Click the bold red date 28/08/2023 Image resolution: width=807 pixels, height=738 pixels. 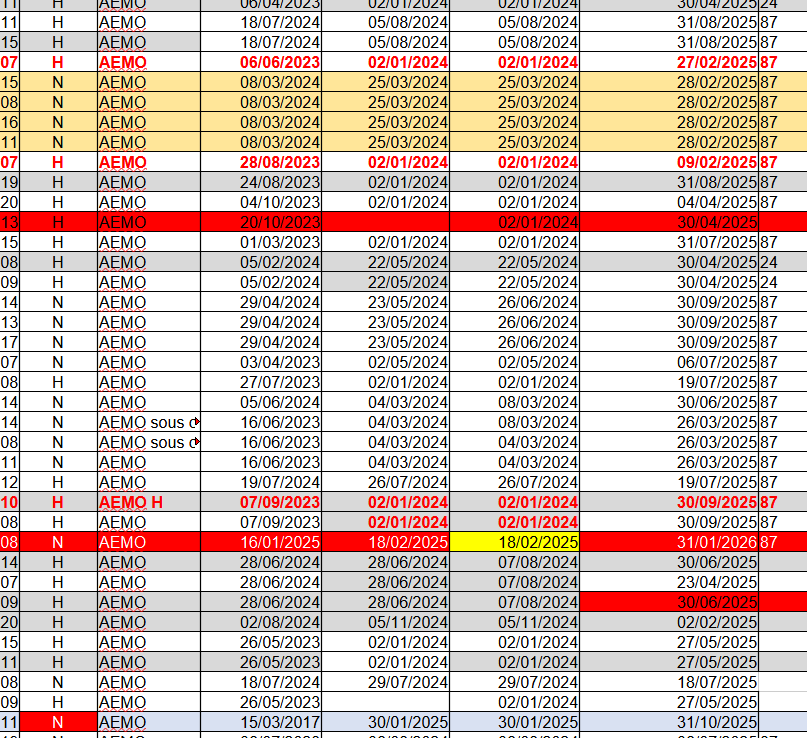[280, 162]
